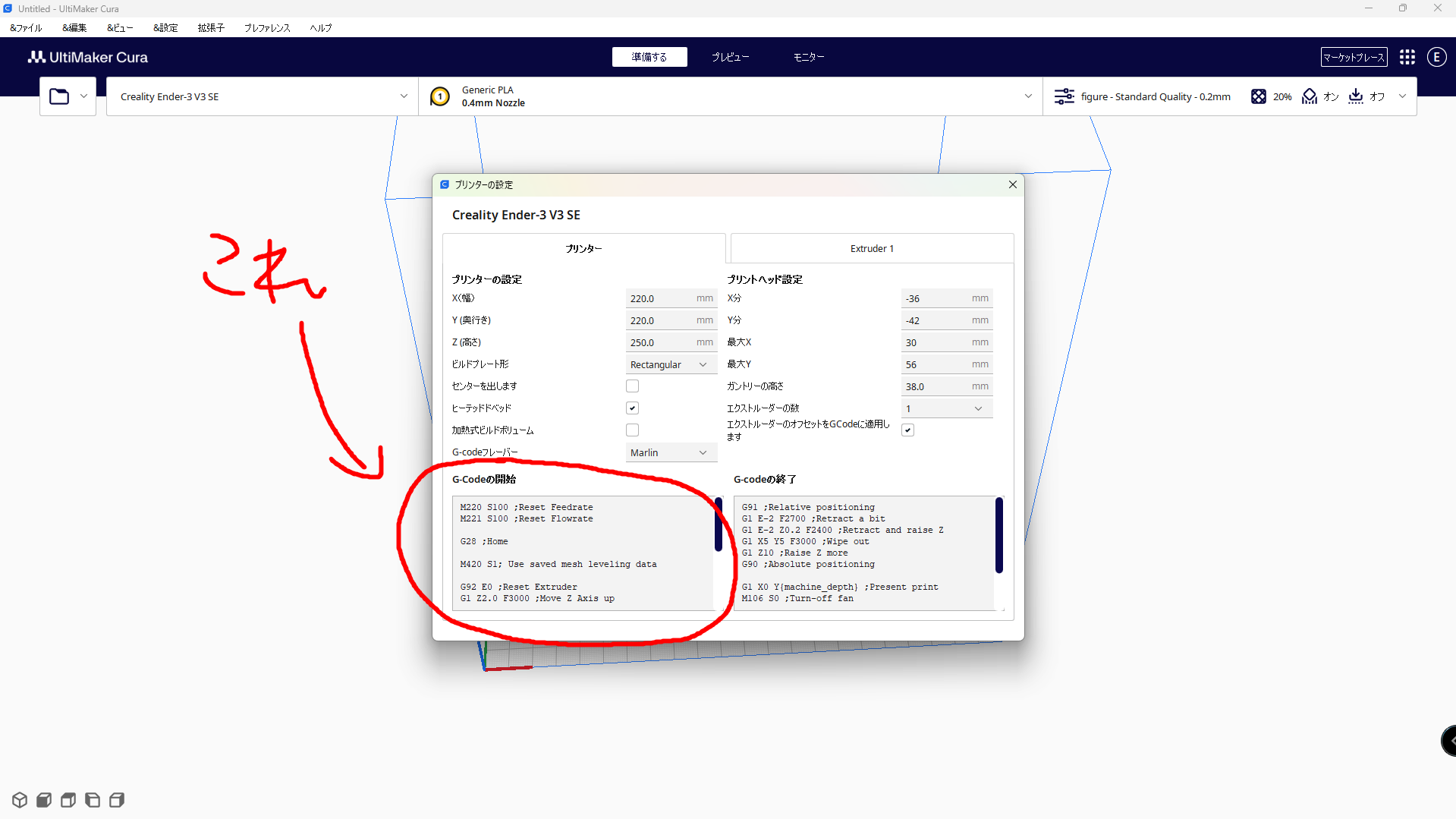The image size is (1456, 819).
Task: Open the 設定 menu
Action: (165, 28)
